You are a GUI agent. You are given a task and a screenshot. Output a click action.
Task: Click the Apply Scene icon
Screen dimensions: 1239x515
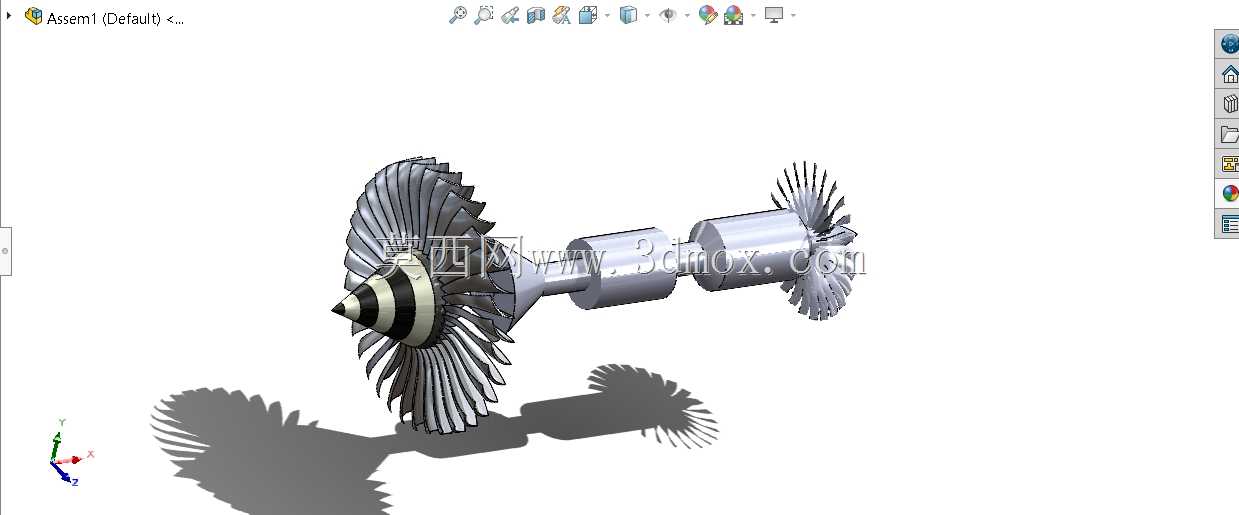[734, 15]
